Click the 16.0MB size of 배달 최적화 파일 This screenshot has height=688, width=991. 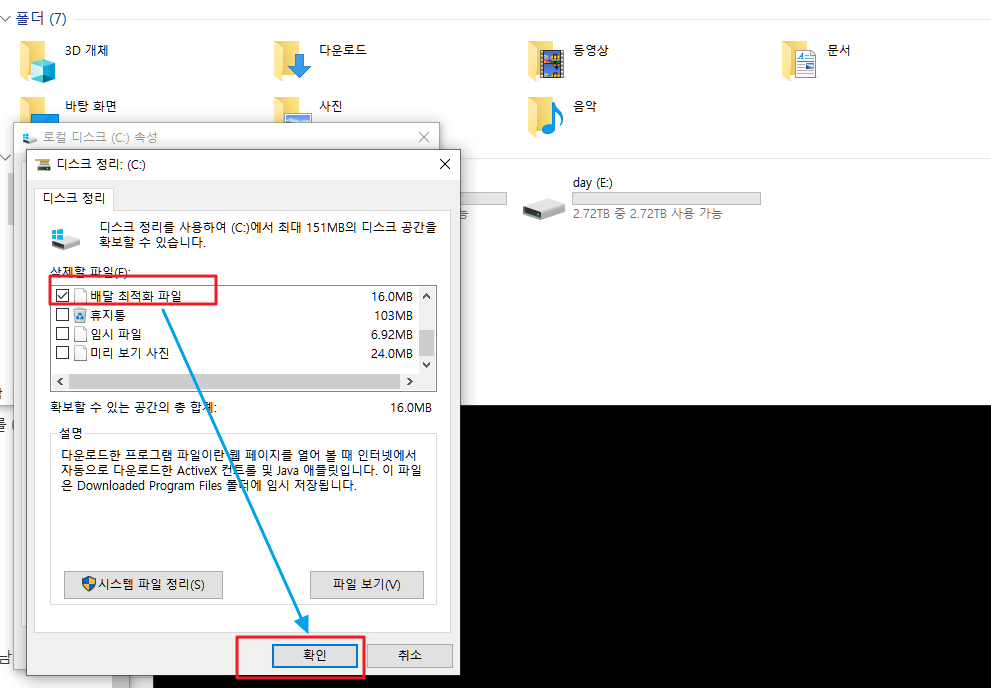tap(392, 296)
